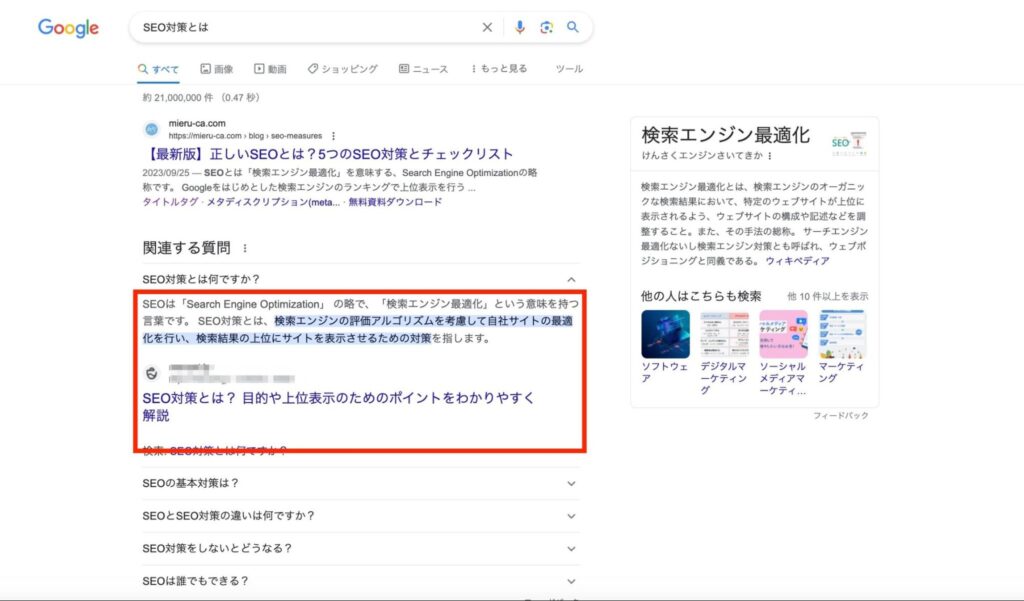Click the Google logo
1024x601 pixels.
[67, 28]
